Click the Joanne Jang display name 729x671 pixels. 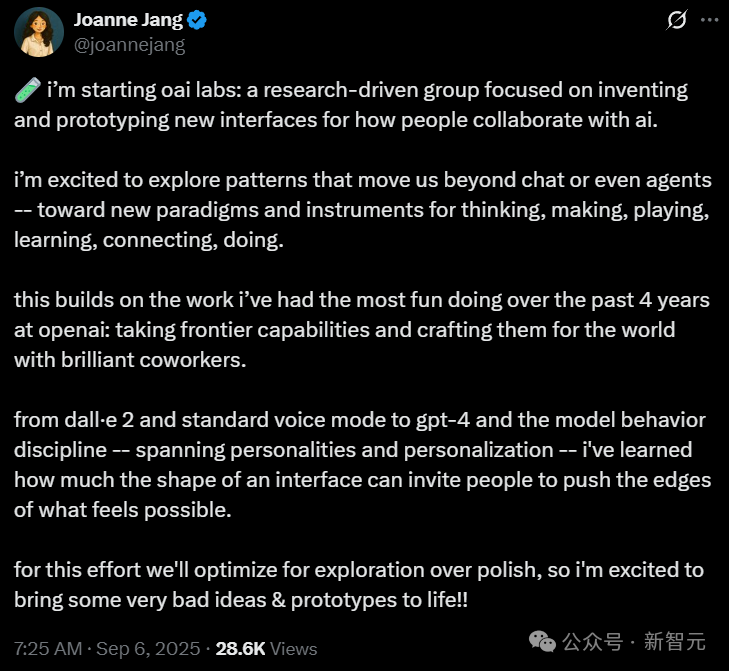click(x=128, y=20)
